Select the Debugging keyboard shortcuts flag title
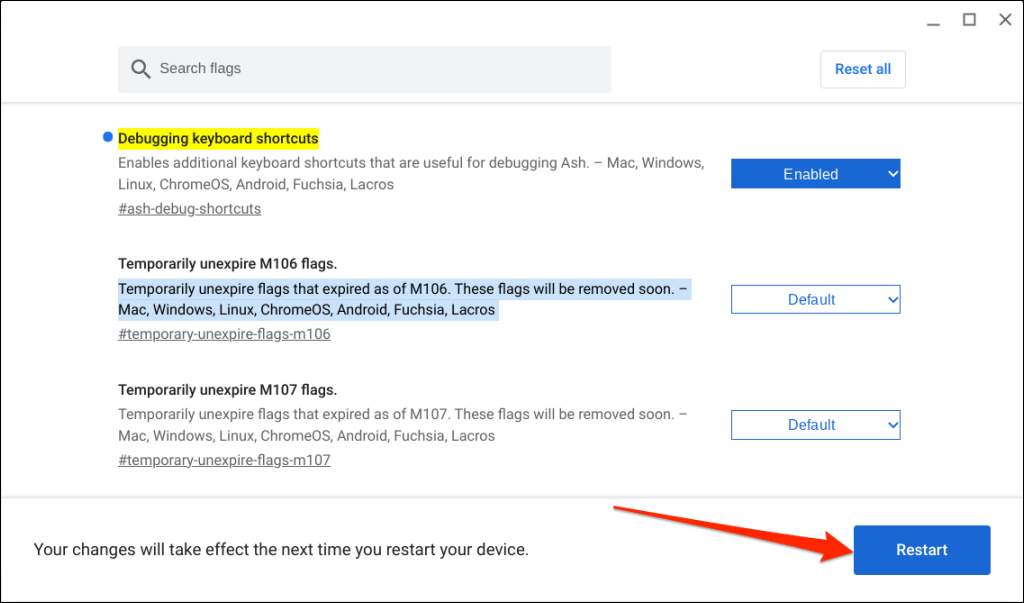This screenshot has height=603, width=1024. point(218,138)
